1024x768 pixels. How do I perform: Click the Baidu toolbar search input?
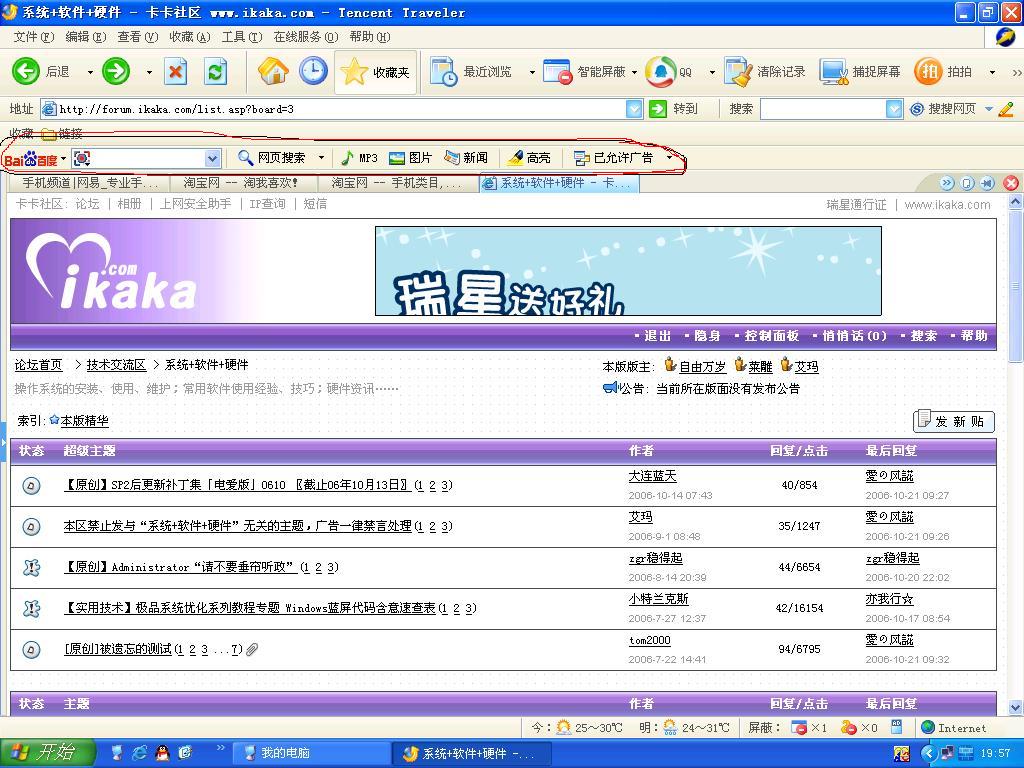click(x=147, y=158)
